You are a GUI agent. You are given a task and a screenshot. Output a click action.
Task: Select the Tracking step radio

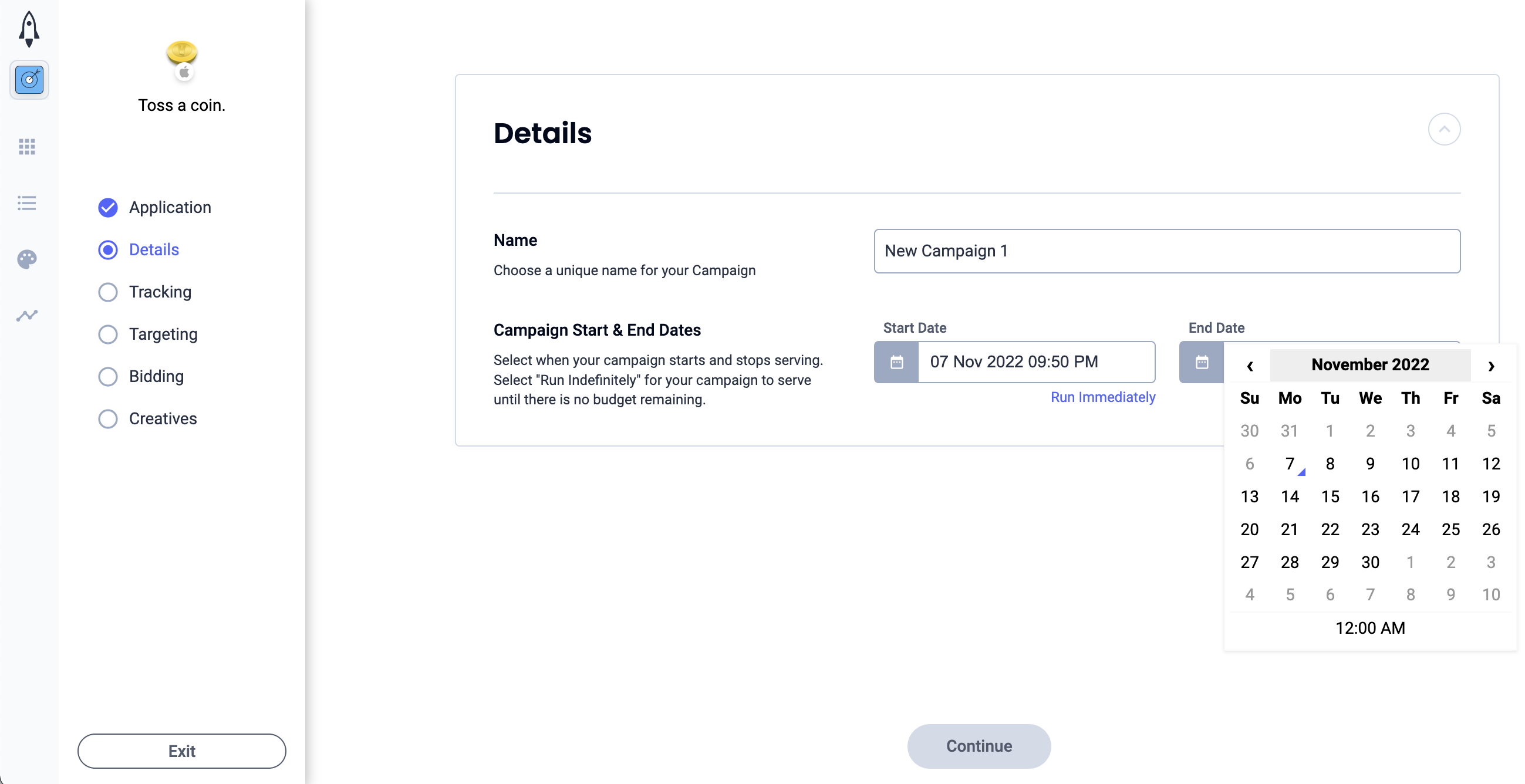(108, 292)
